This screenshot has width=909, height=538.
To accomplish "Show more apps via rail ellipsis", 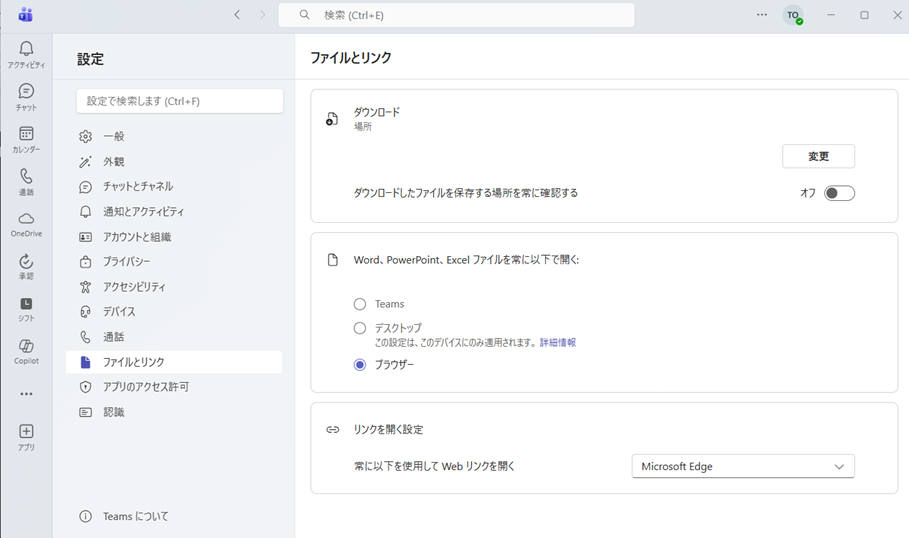I will (26, 394).
